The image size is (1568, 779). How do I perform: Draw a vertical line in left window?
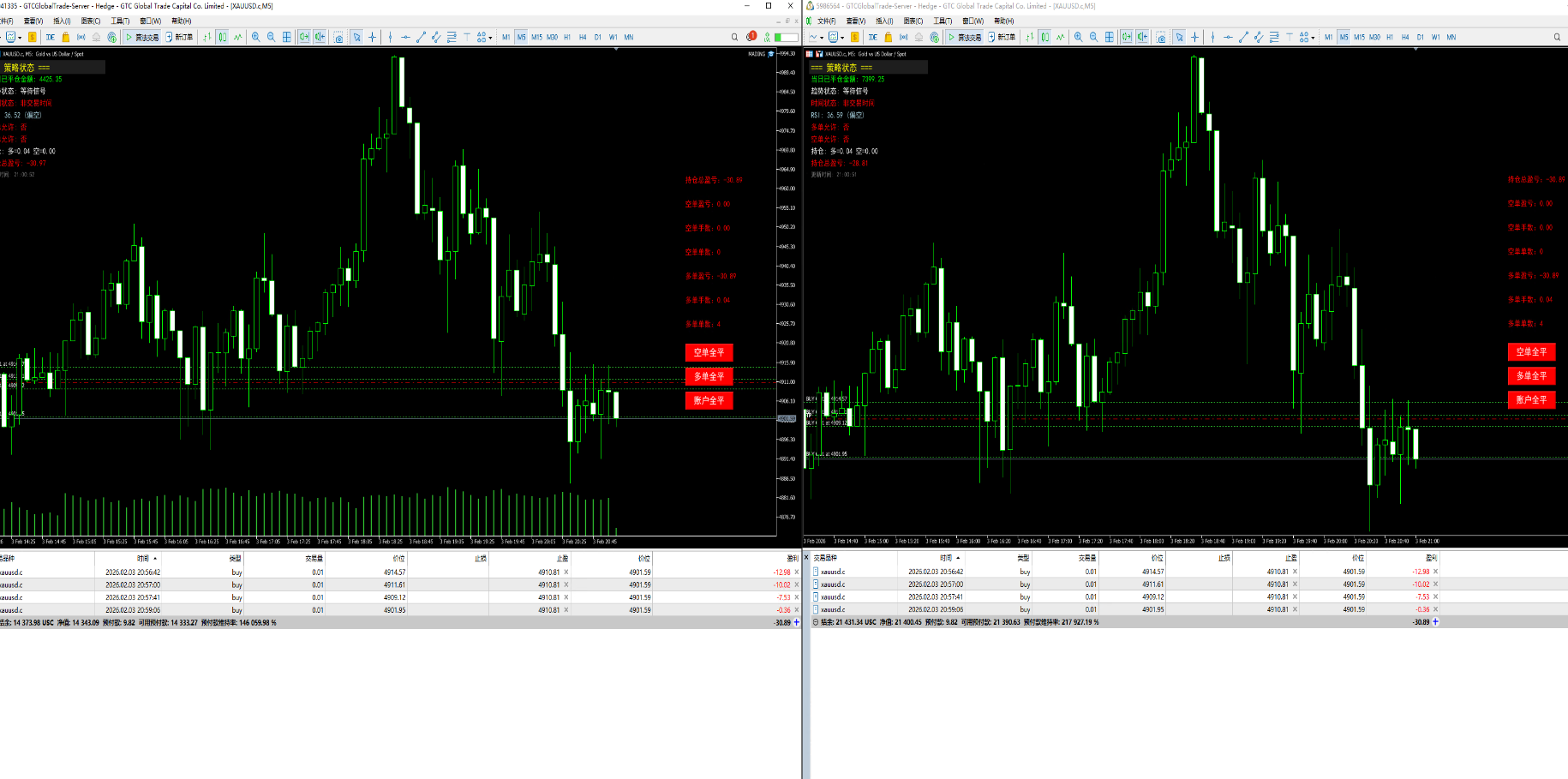pyautogui.click(x=390, y=37)
